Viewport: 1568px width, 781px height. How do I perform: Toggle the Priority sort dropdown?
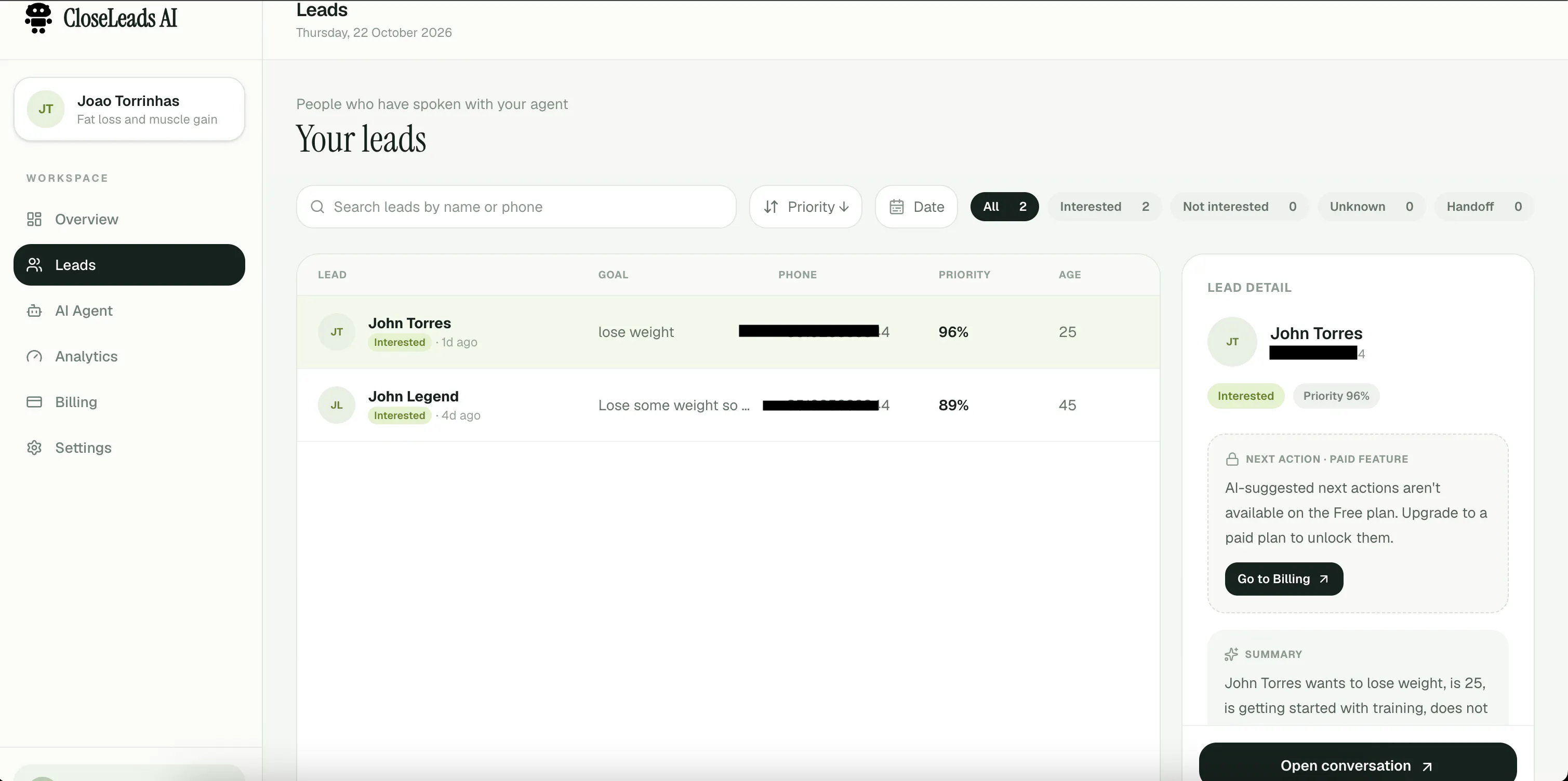(805, 207)
